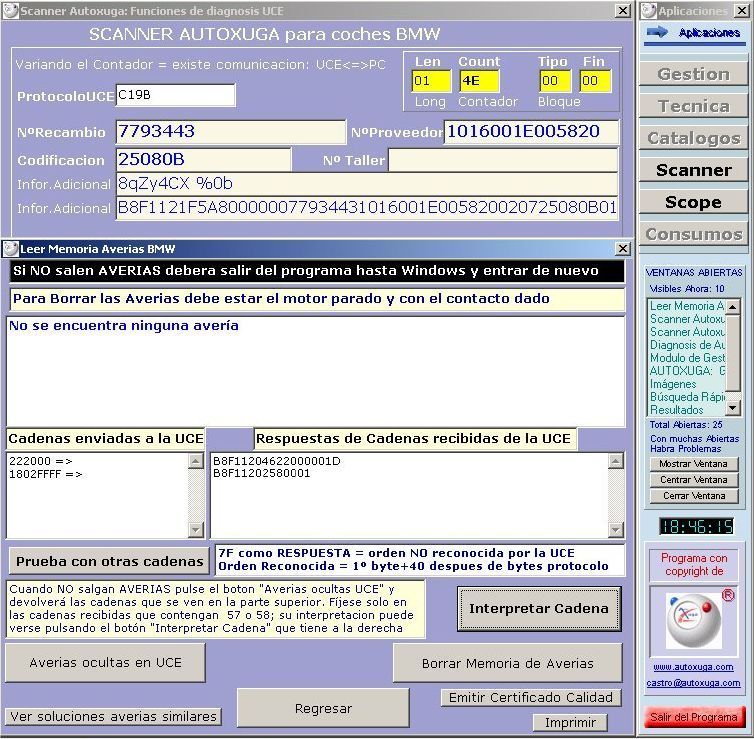Open the castro@autoxuga.com email link

[x=693, y=683]
